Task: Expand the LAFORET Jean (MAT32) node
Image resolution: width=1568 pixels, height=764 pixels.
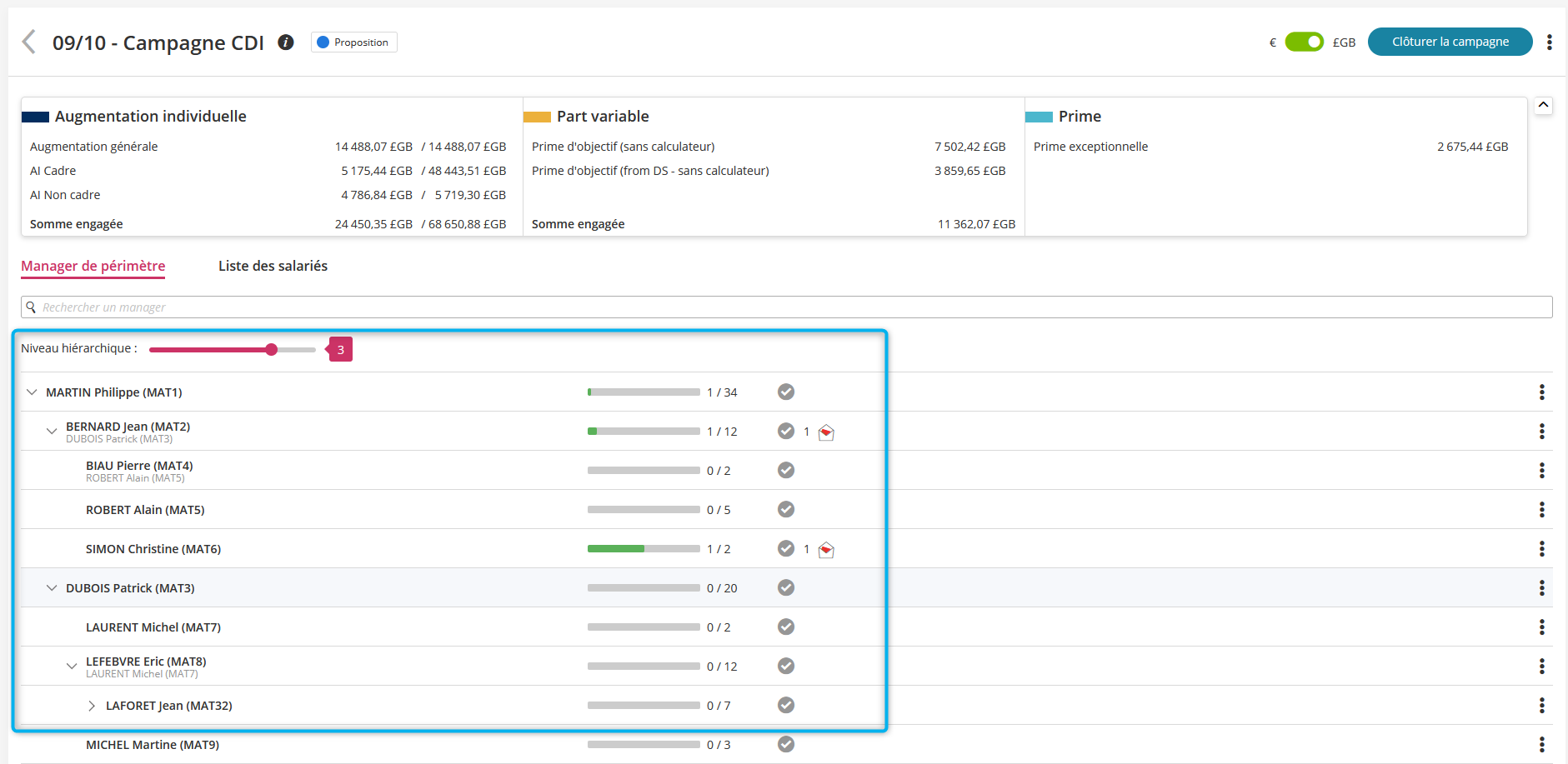Action: coord(92,706)
